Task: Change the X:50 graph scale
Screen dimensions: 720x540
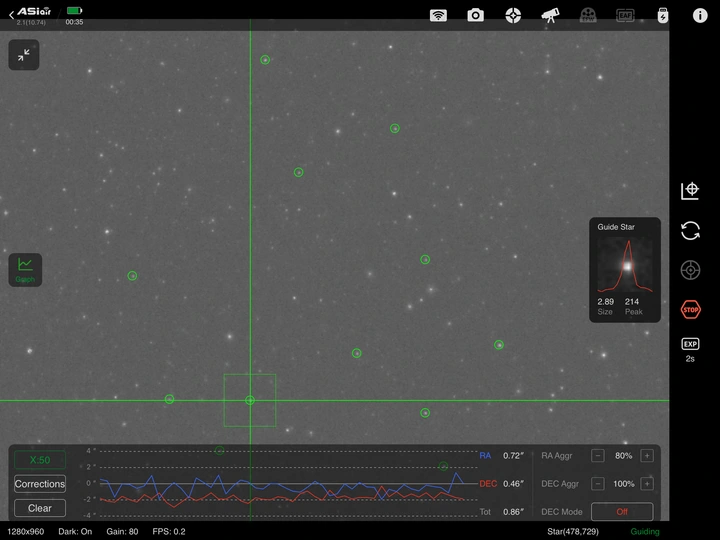Action: click(40, 460)
